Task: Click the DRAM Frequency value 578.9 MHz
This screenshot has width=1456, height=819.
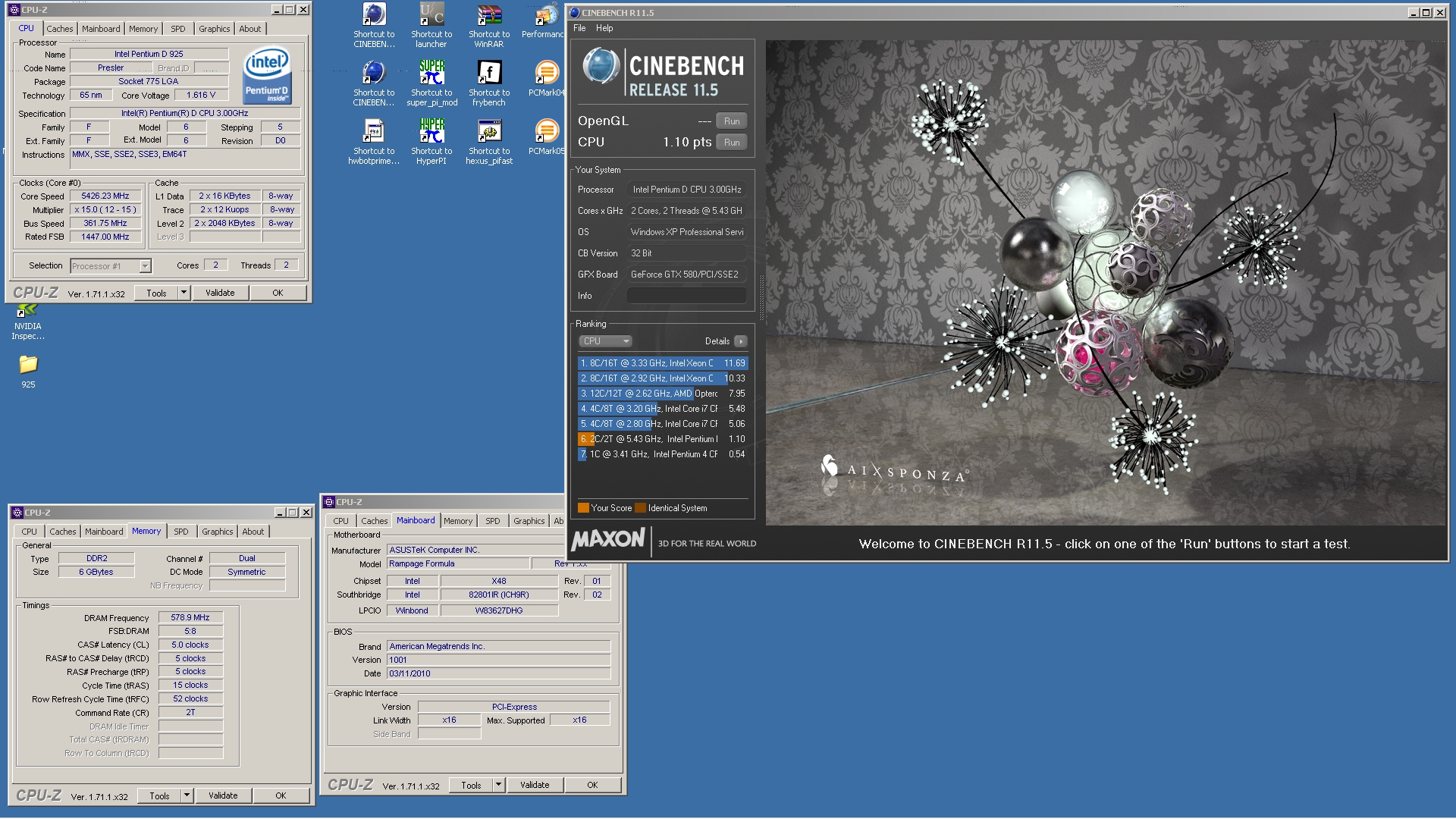Action: click(x=190, y=617)
